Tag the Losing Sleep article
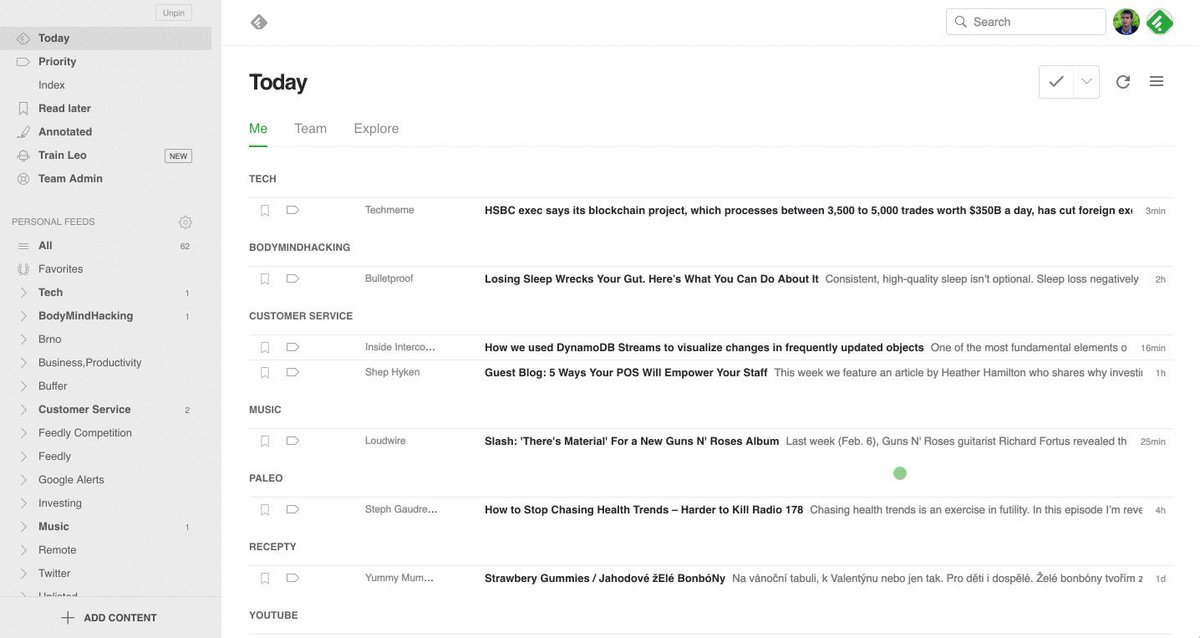This screenshot has width=1200, height=638. (293, 279)
